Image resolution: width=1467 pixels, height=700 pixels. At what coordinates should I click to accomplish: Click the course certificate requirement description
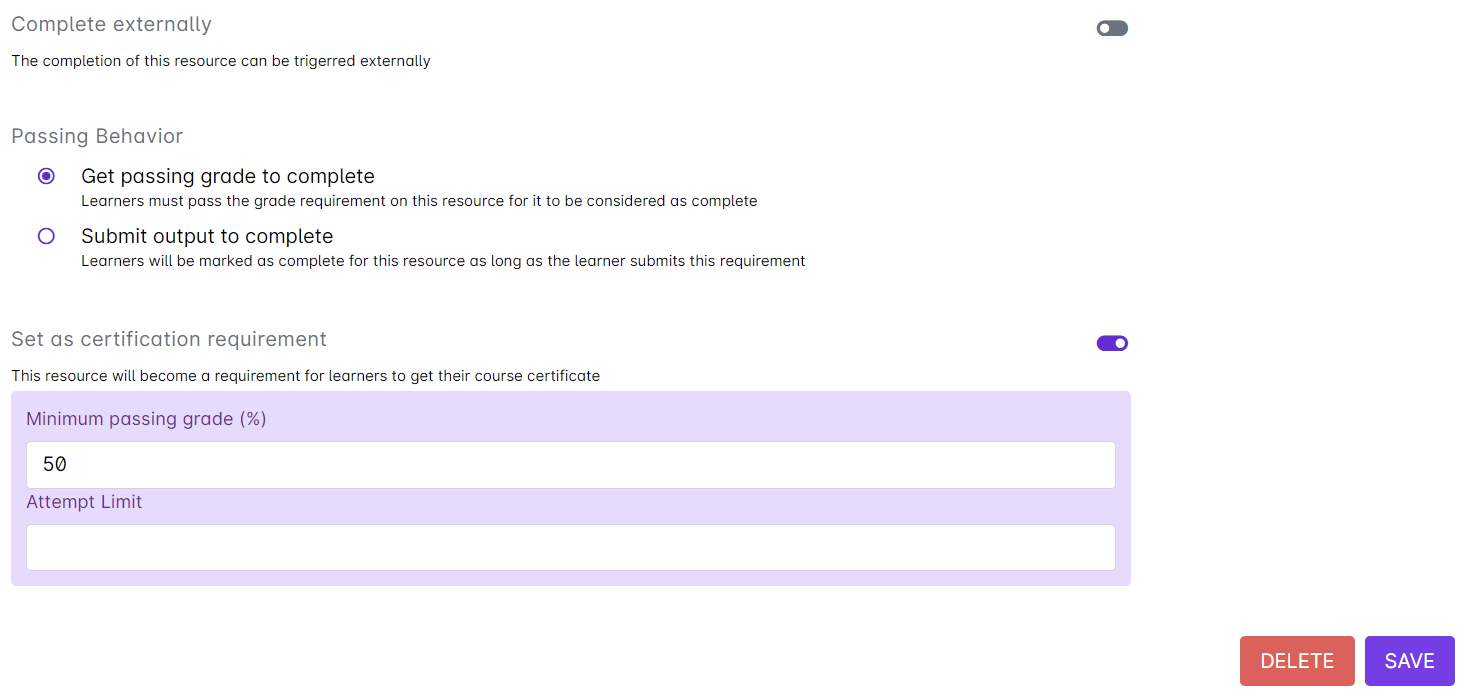click(305, 376)
